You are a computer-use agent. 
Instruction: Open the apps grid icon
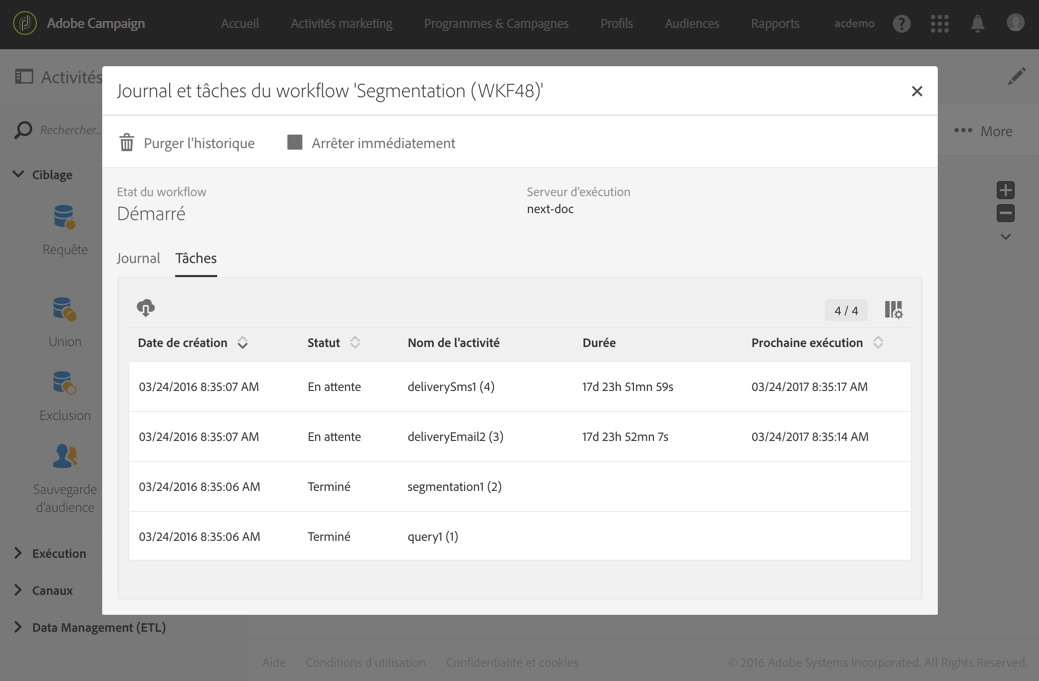[940, 24]
